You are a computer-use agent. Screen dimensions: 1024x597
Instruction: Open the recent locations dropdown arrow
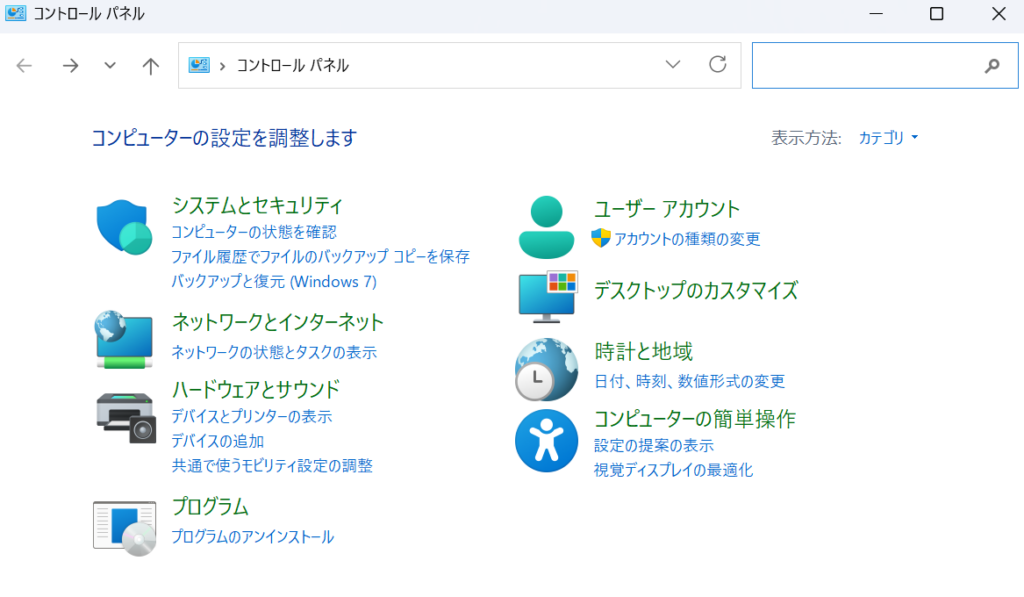(110, 66)
